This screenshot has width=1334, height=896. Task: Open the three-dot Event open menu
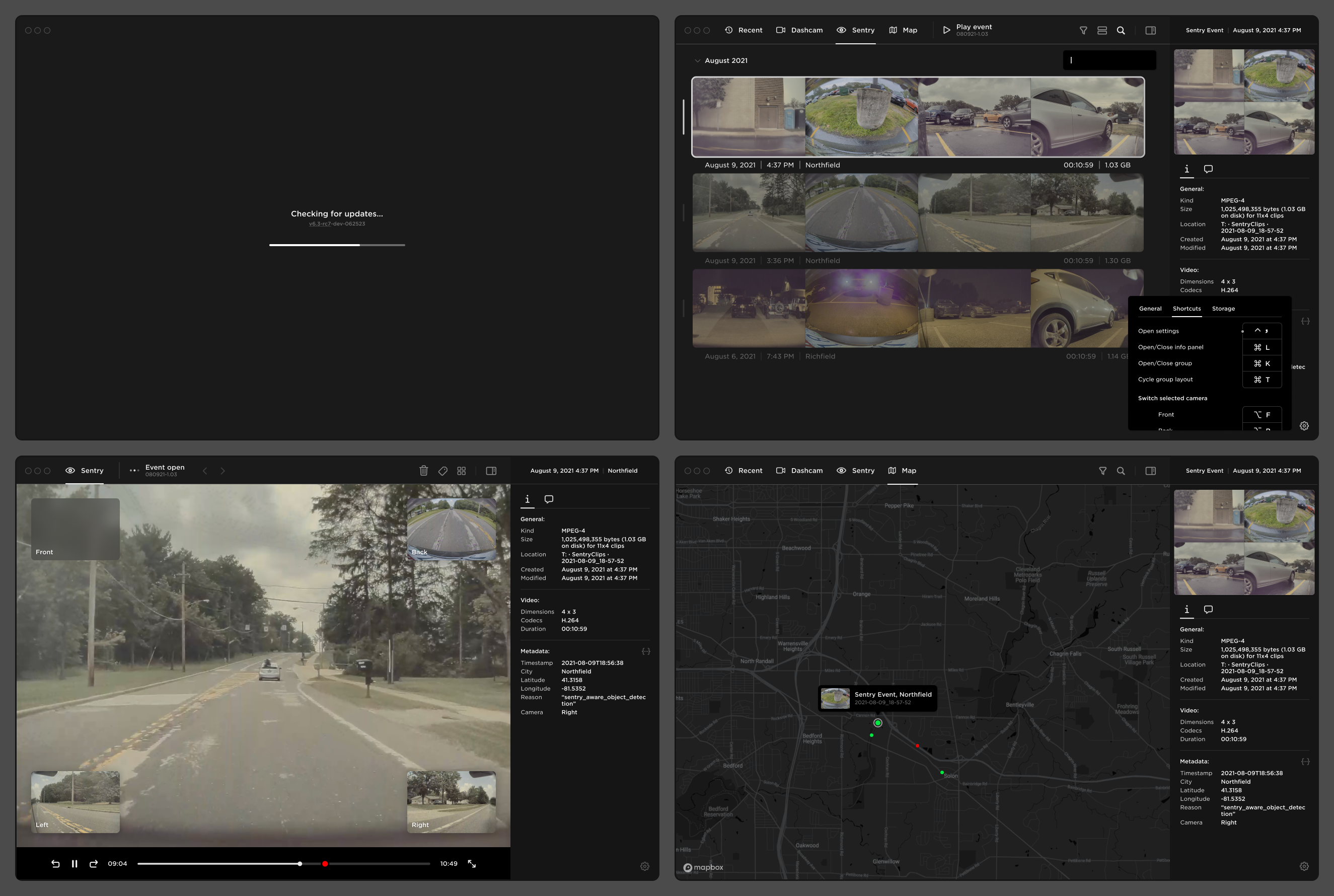[x=134, y=471]
